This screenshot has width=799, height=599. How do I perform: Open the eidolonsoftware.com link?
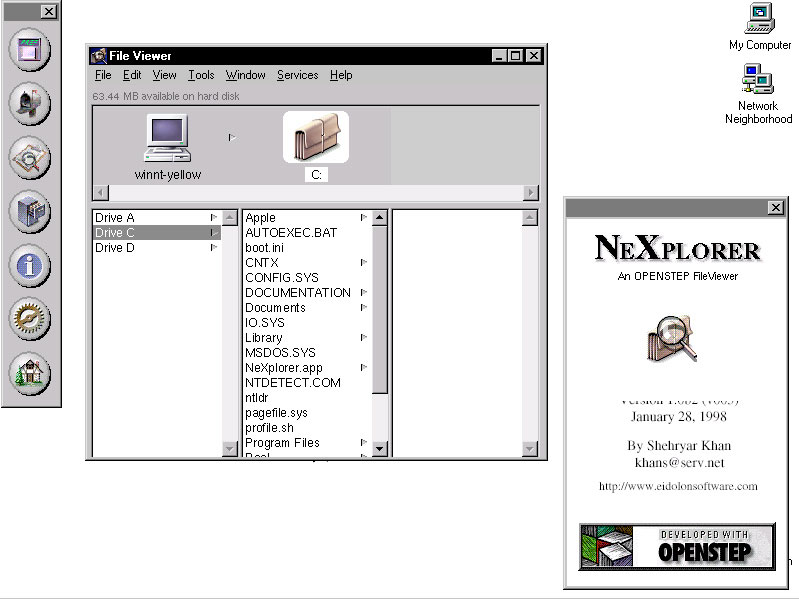coord(678,486)
